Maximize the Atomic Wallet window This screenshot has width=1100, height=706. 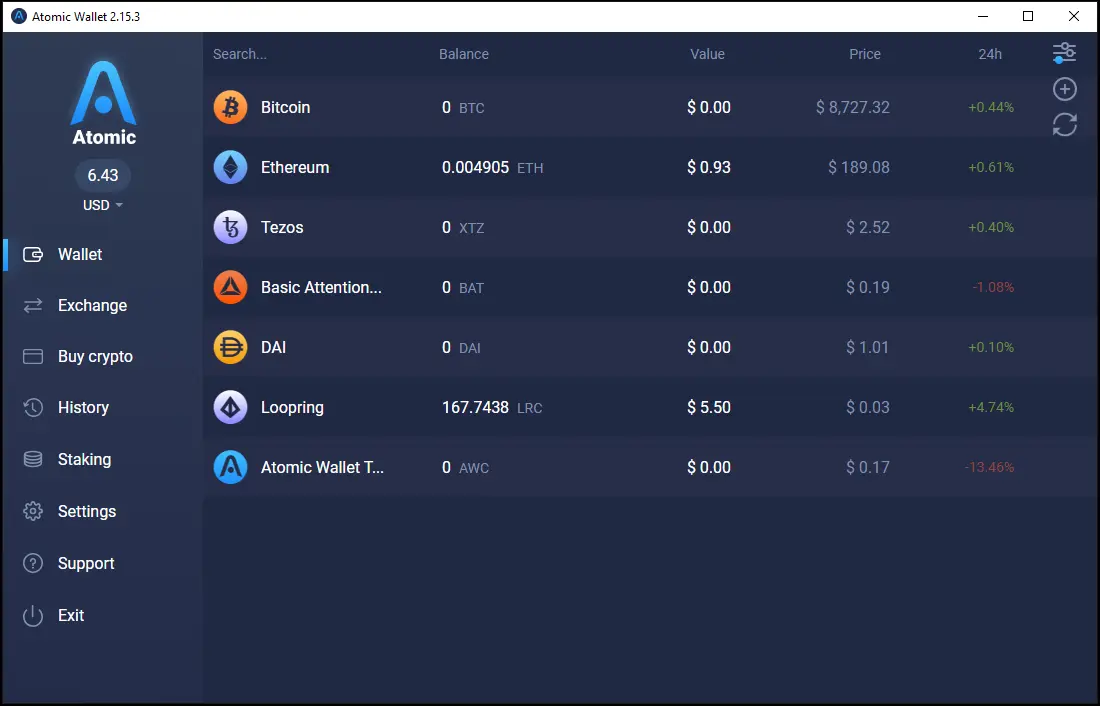(x=1028, y=16)
